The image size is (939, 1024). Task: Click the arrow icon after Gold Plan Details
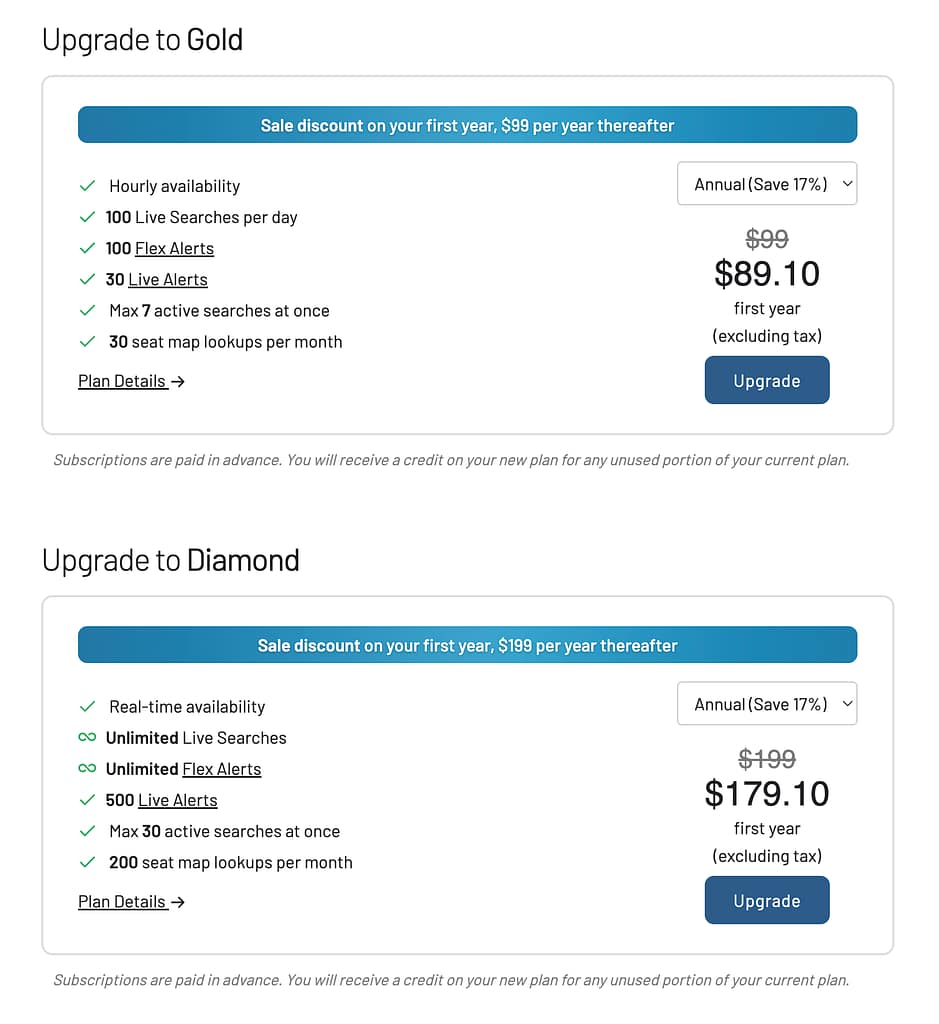point(177,381)
